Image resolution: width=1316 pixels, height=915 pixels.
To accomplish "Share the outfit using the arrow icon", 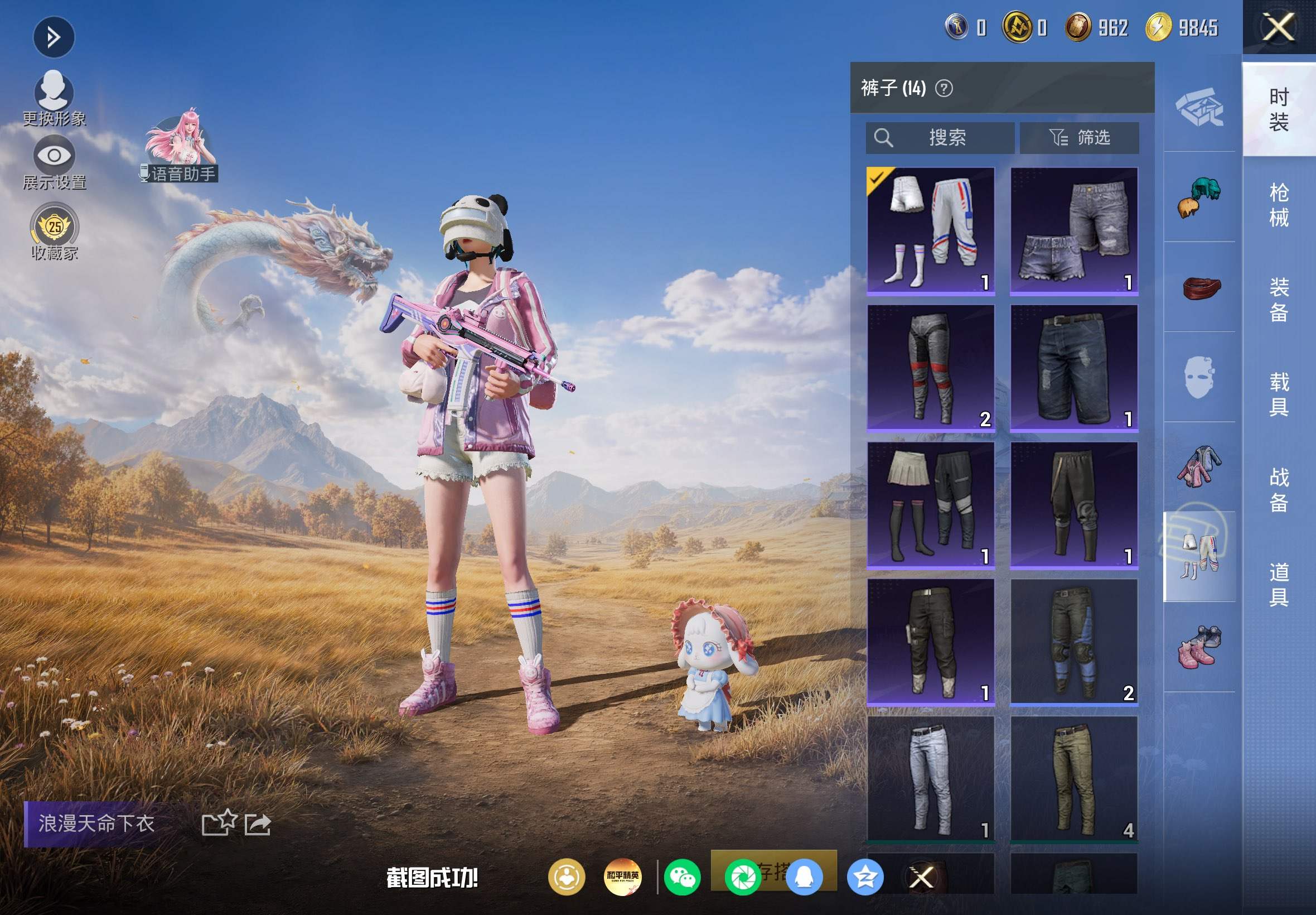I will tap(257, 825).
